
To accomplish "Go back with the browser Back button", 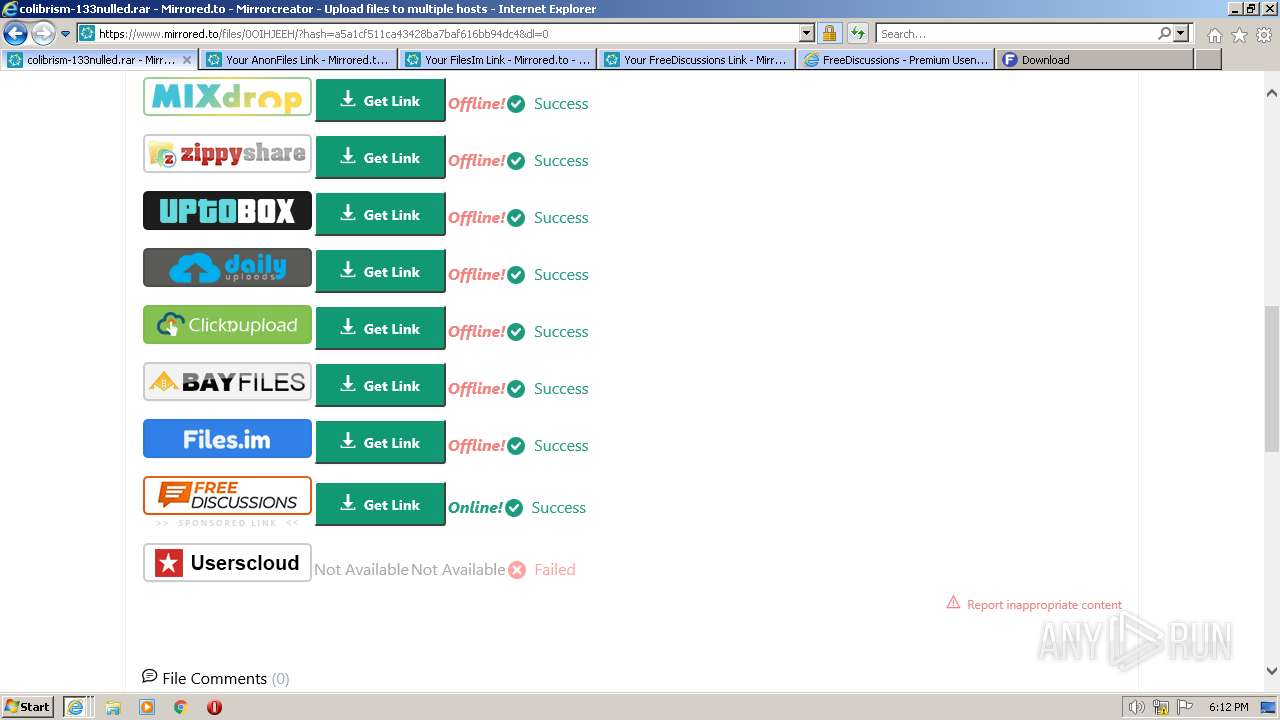I will coord(15,34).
